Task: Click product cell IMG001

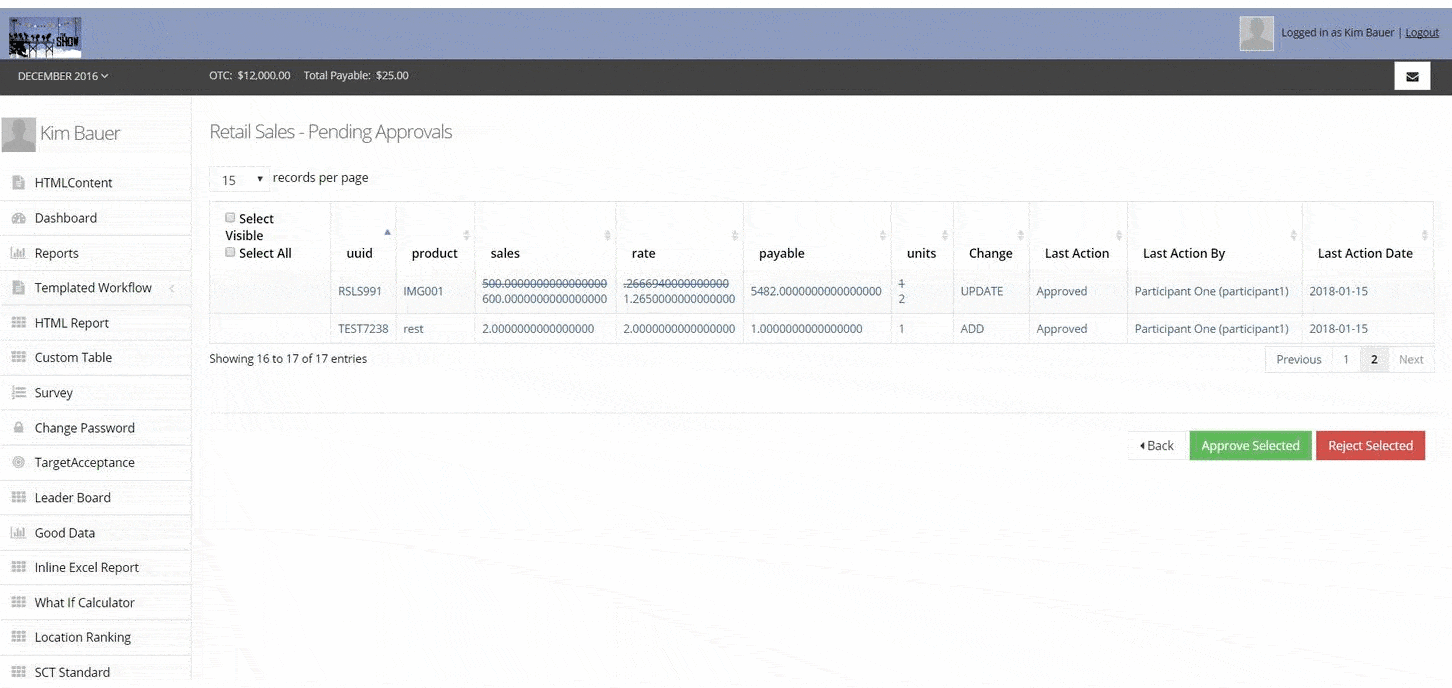Action: (x=423, y=292)
